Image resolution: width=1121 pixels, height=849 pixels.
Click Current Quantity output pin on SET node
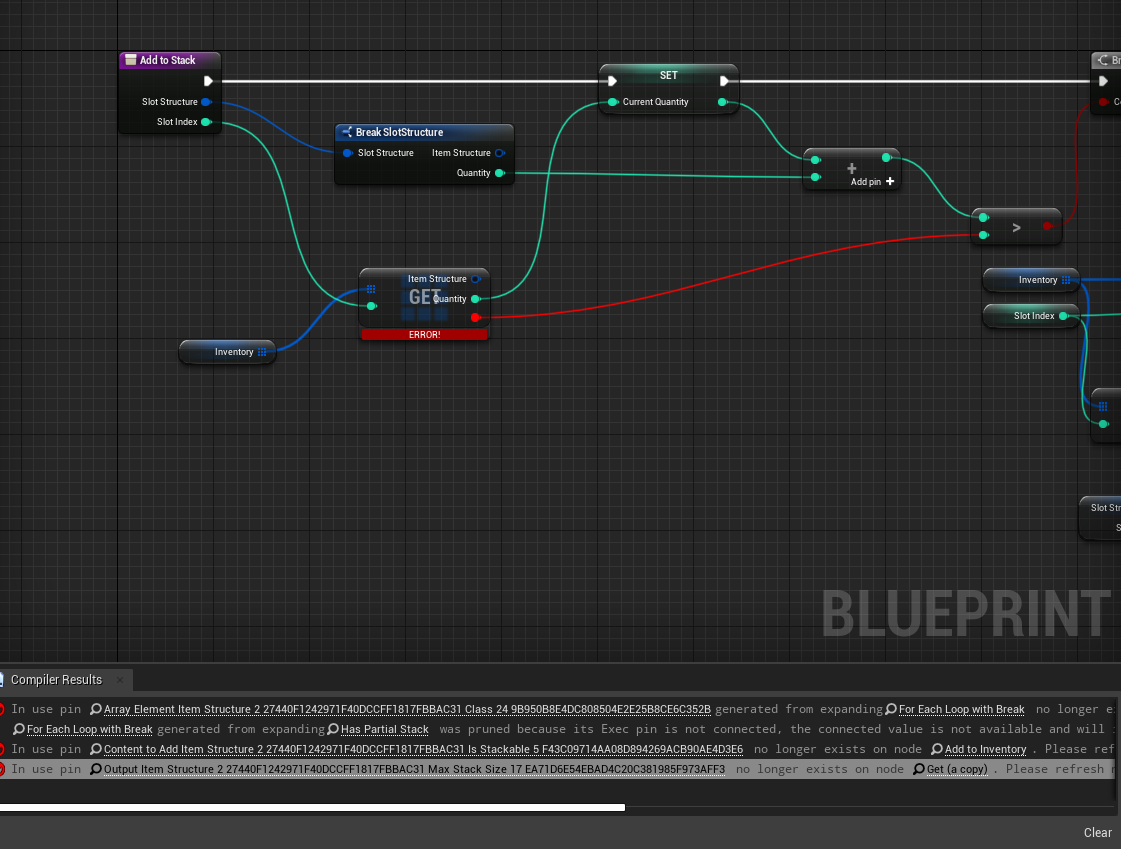(723, 102)
